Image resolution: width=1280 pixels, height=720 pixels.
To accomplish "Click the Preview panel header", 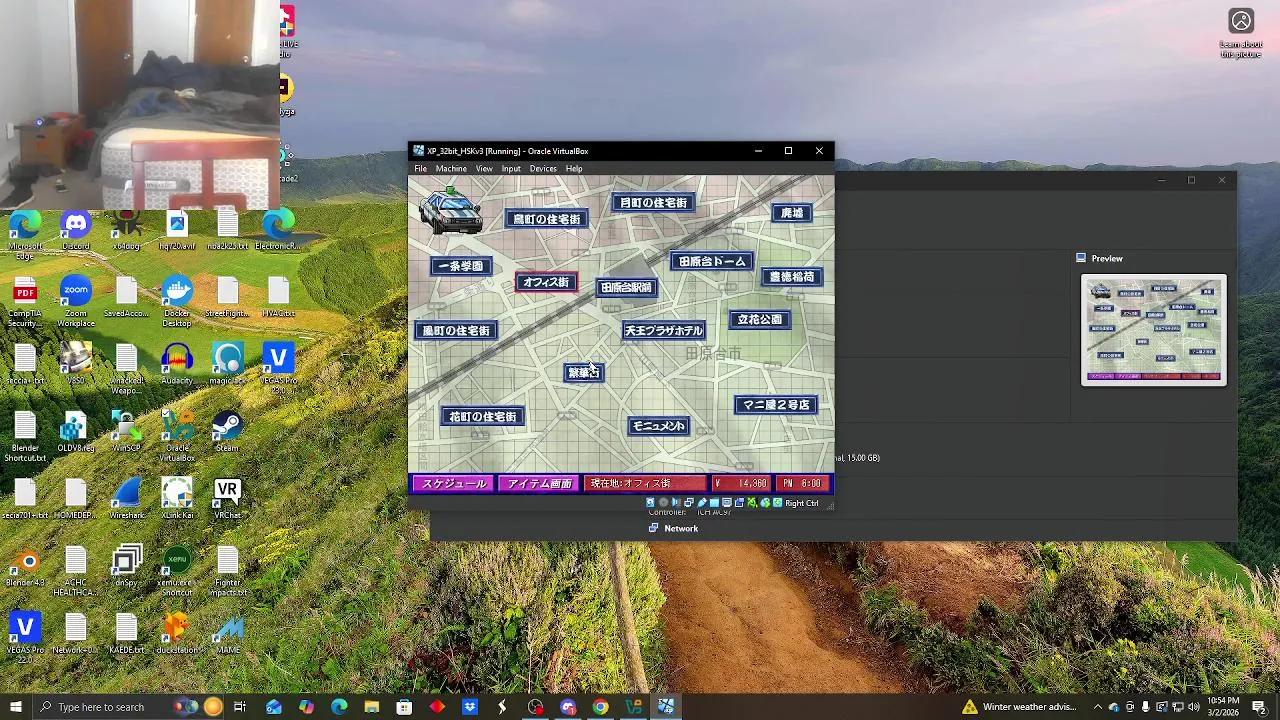I will 1107,258.
